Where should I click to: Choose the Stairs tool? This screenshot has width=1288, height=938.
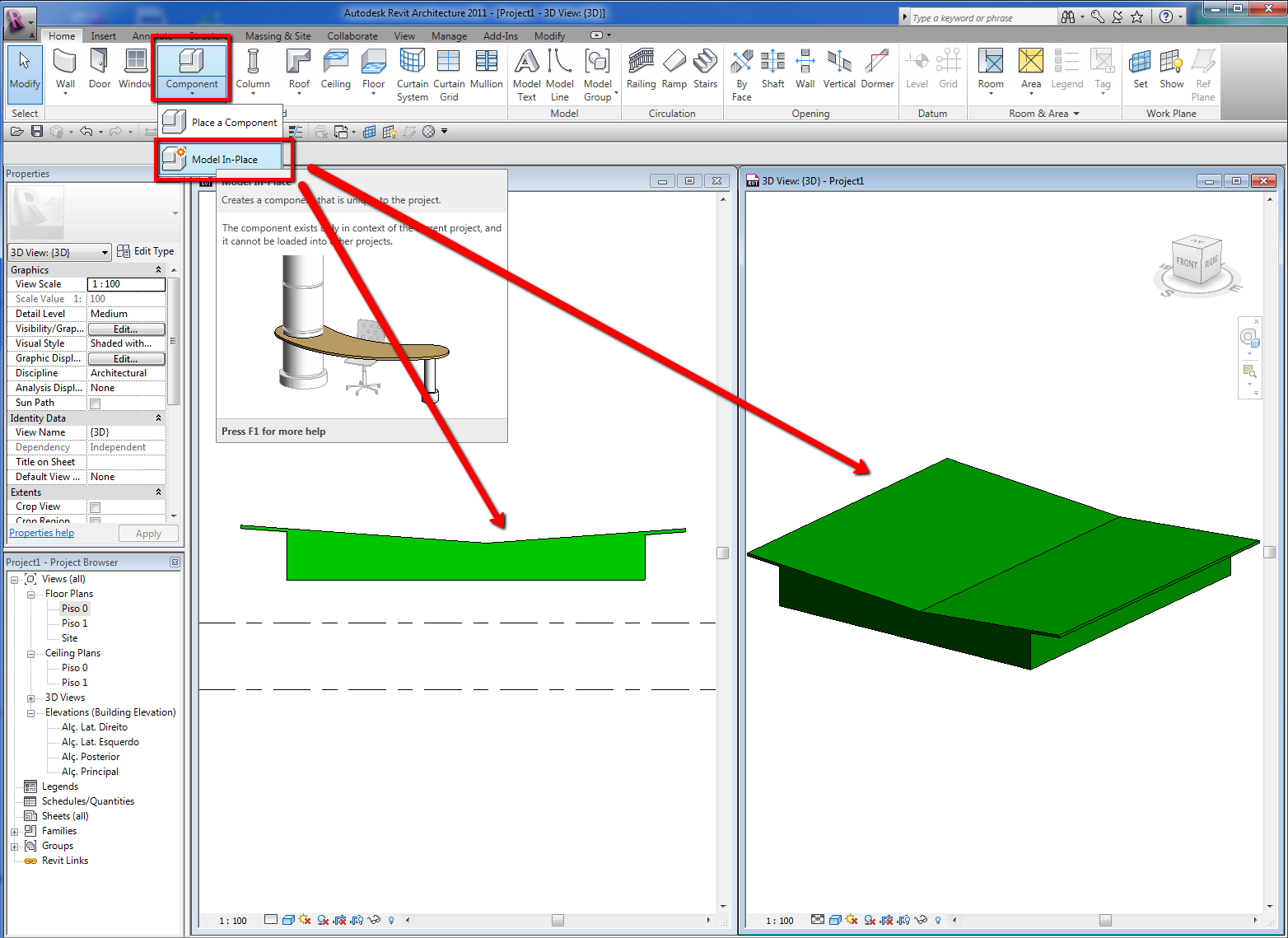(x=706, y=69)
